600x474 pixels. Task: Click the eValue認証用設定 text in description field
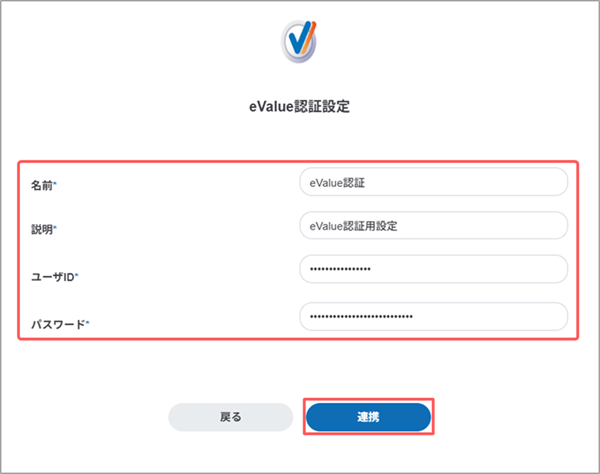[x=353, y=226]
